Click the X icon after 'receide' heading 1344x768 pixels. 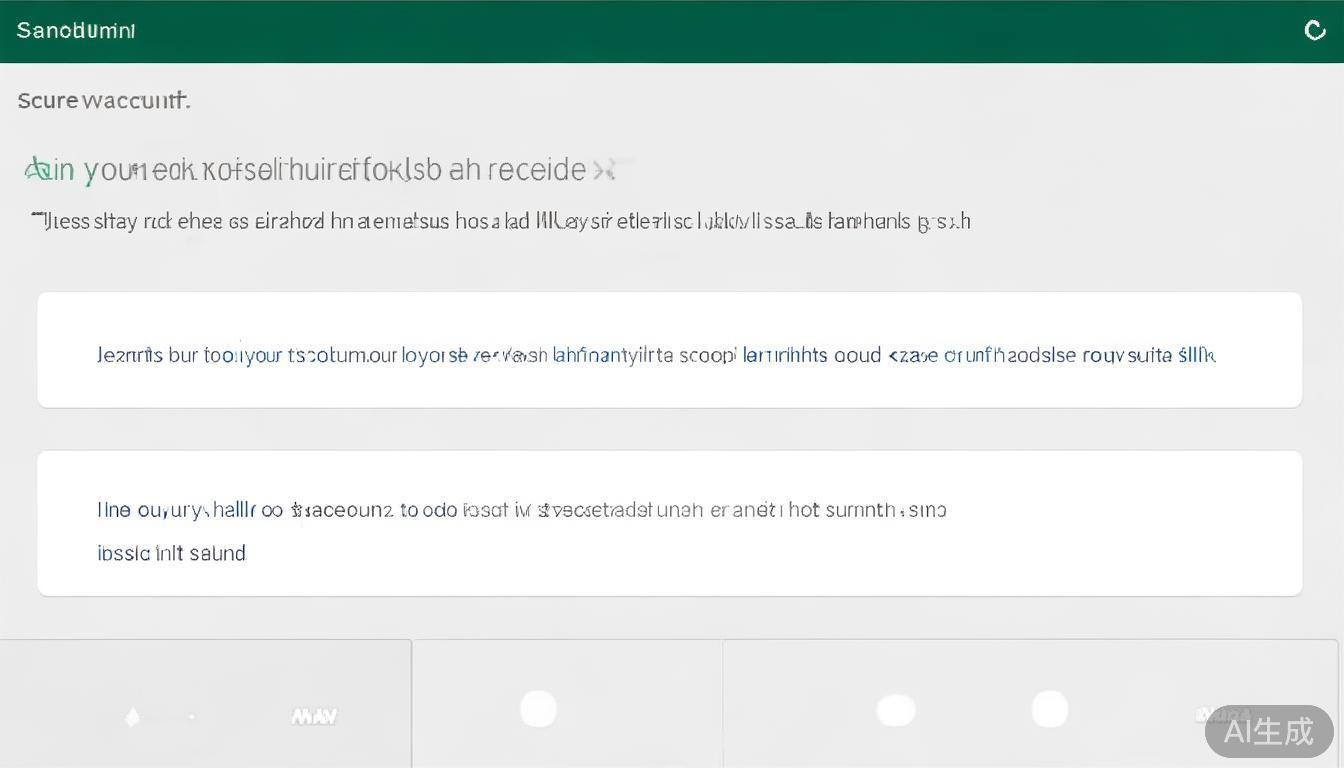pos(603,170)
